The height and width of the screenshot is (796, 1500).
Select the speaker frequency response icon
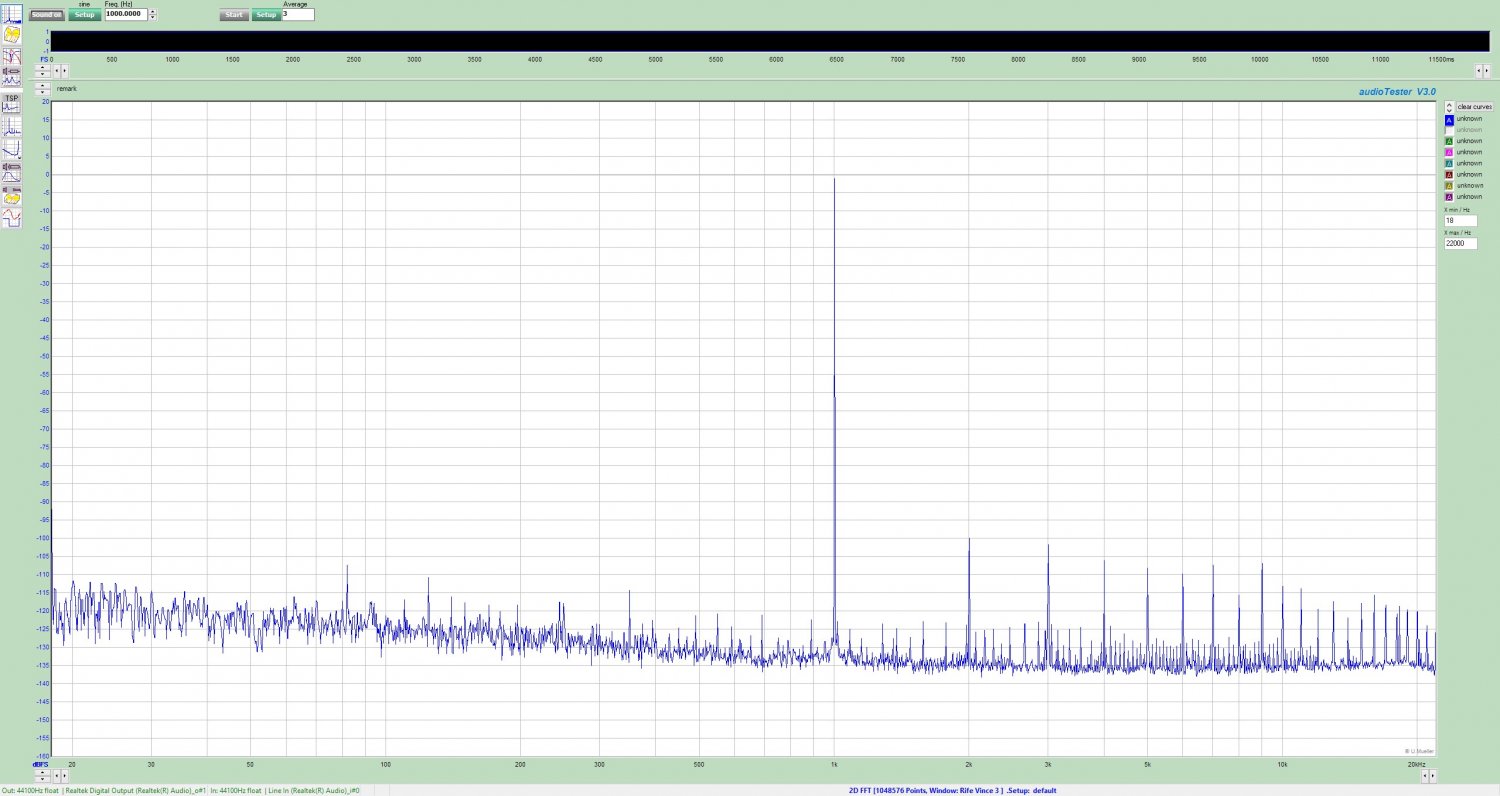click(12, 173)
